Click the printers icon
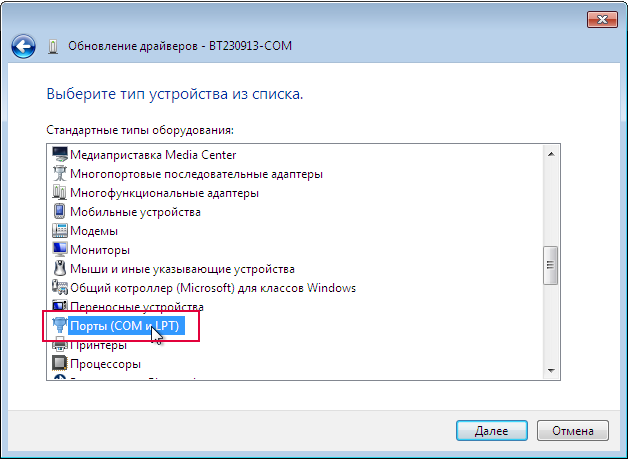This screenshot has width=629, height=459. pyautogui.click(x=60, y=345)
